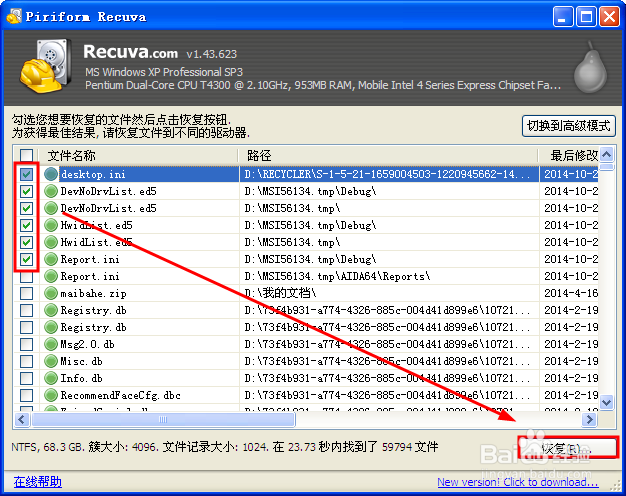Toggle the select-all checkbox in the header row

26,155
